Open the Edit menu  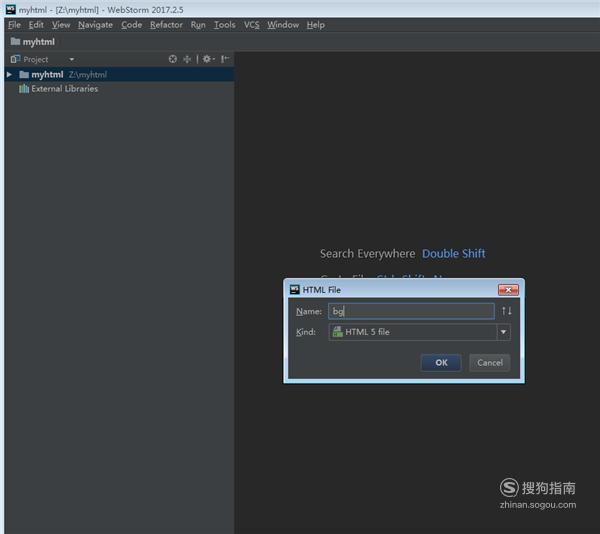(x=36, y=25)
